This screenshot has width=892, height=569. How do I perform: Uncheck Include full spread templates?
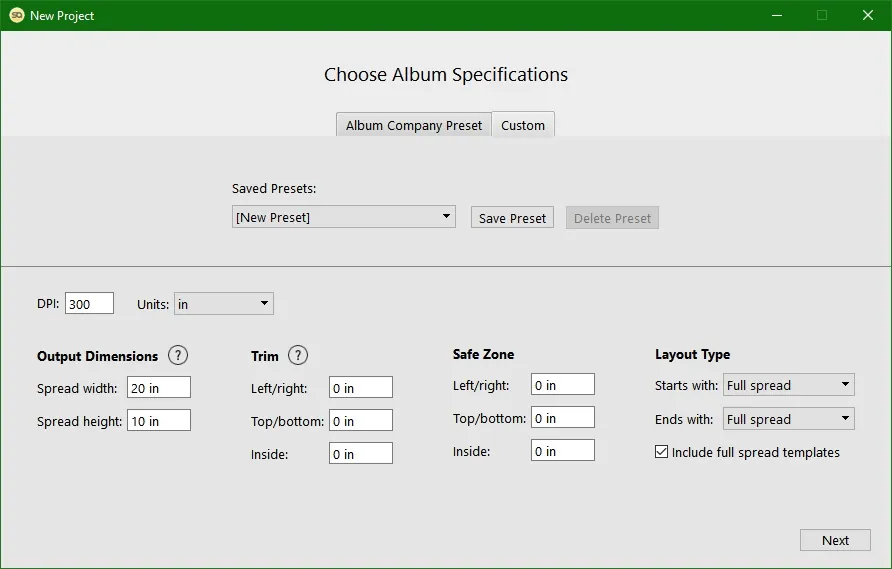[x=661, y=452]
